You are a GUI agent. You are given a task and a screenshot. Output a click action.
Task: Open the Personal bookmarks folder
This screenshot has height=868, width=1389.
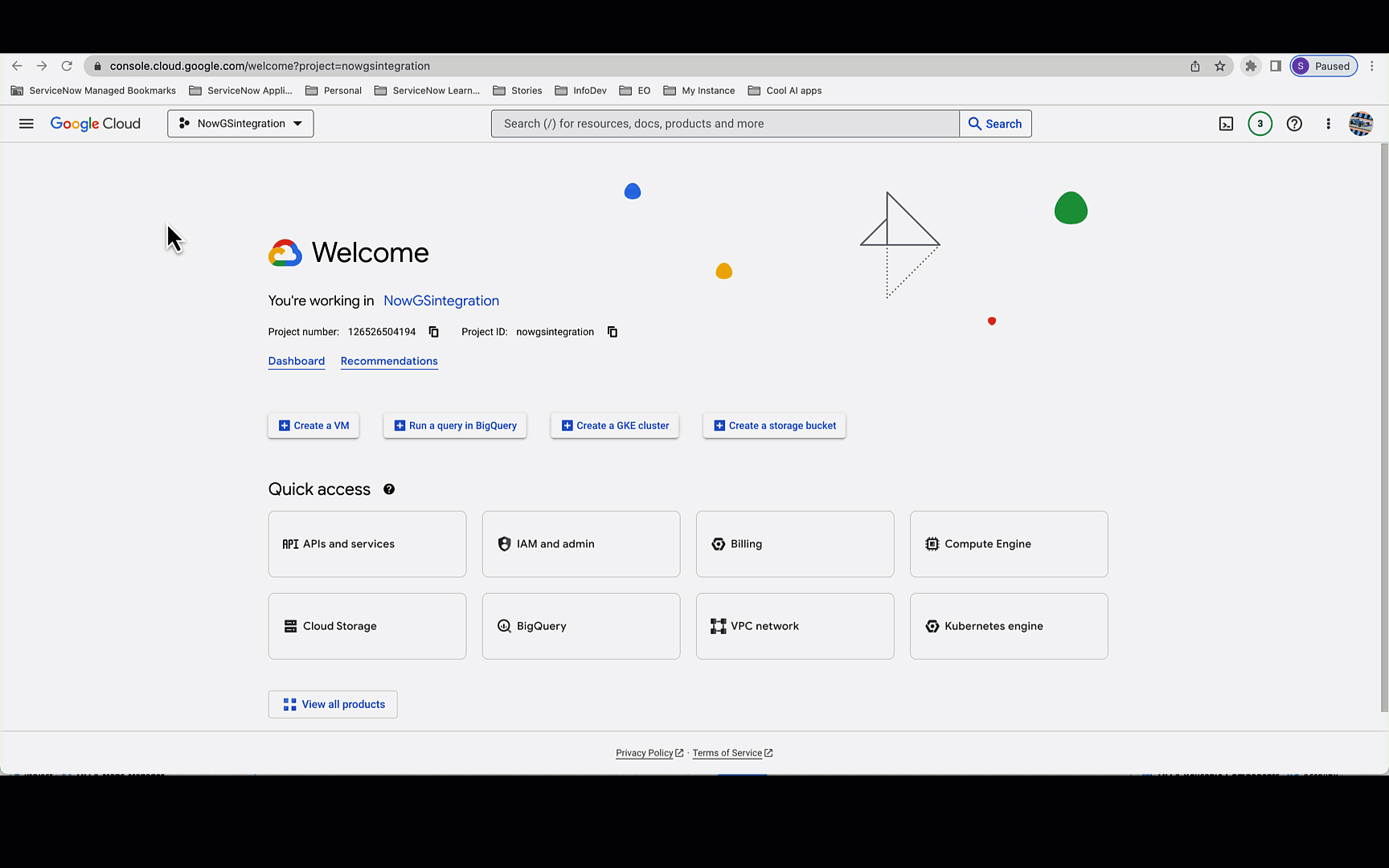point(334,91)
